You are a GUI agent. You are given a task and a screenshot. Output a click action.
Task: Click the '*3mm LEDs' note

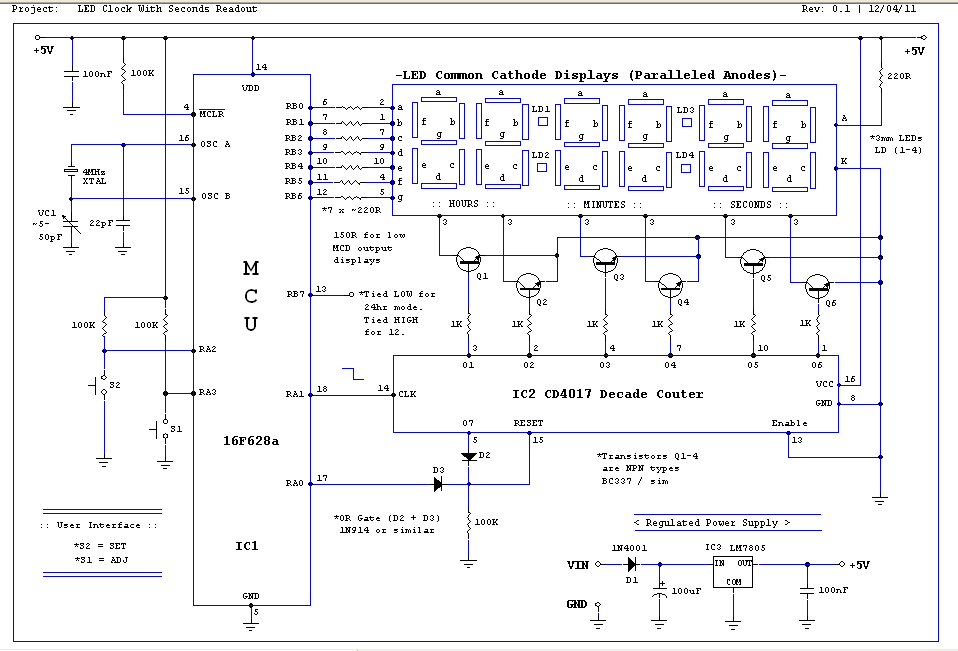[x=896, y=138]
